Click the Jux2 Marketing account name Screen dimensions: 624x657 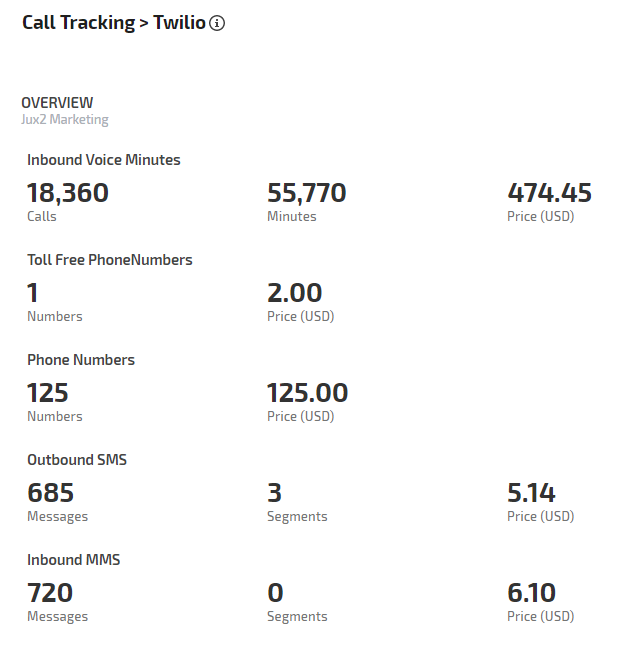click(x=65, y=120)
